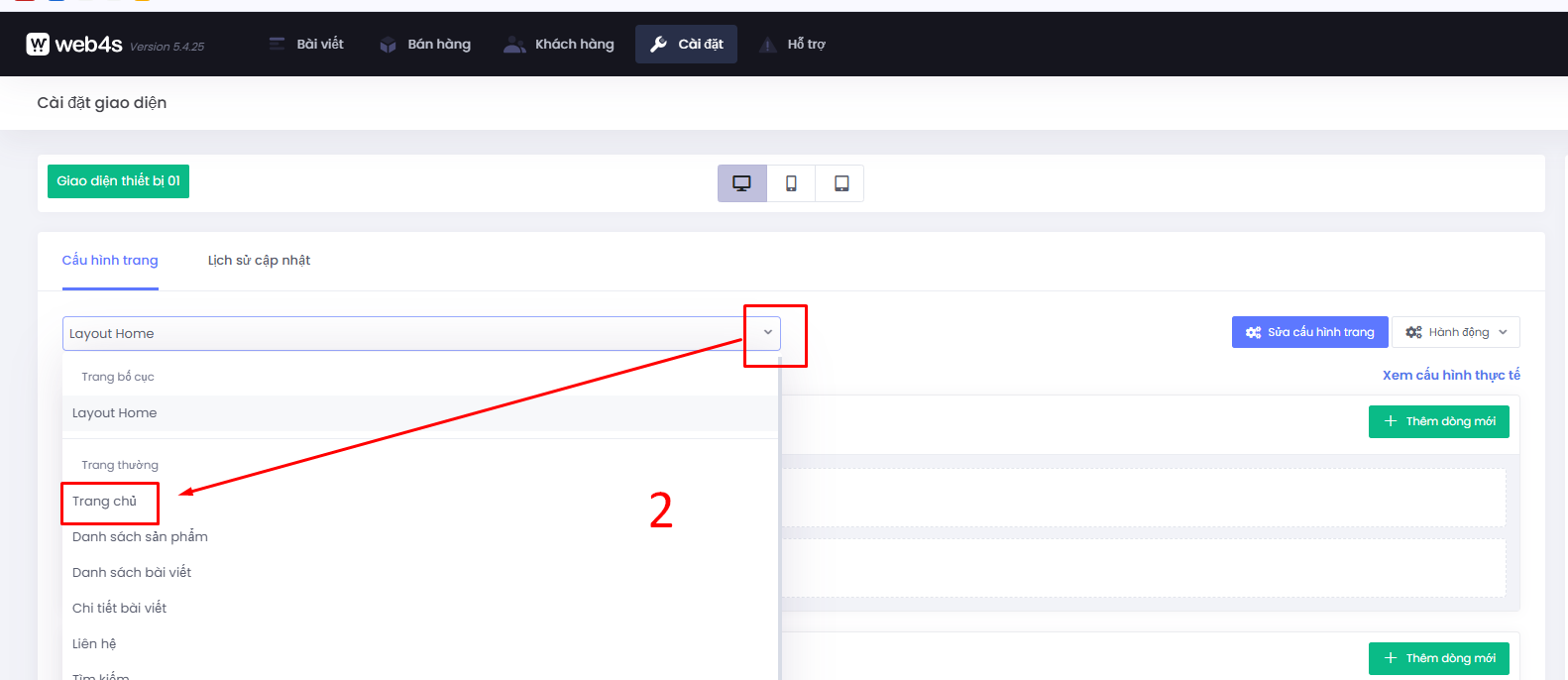Open Xem cấu hình thực tế link
Viewport: 1568px width, 680px height.
1451,376
